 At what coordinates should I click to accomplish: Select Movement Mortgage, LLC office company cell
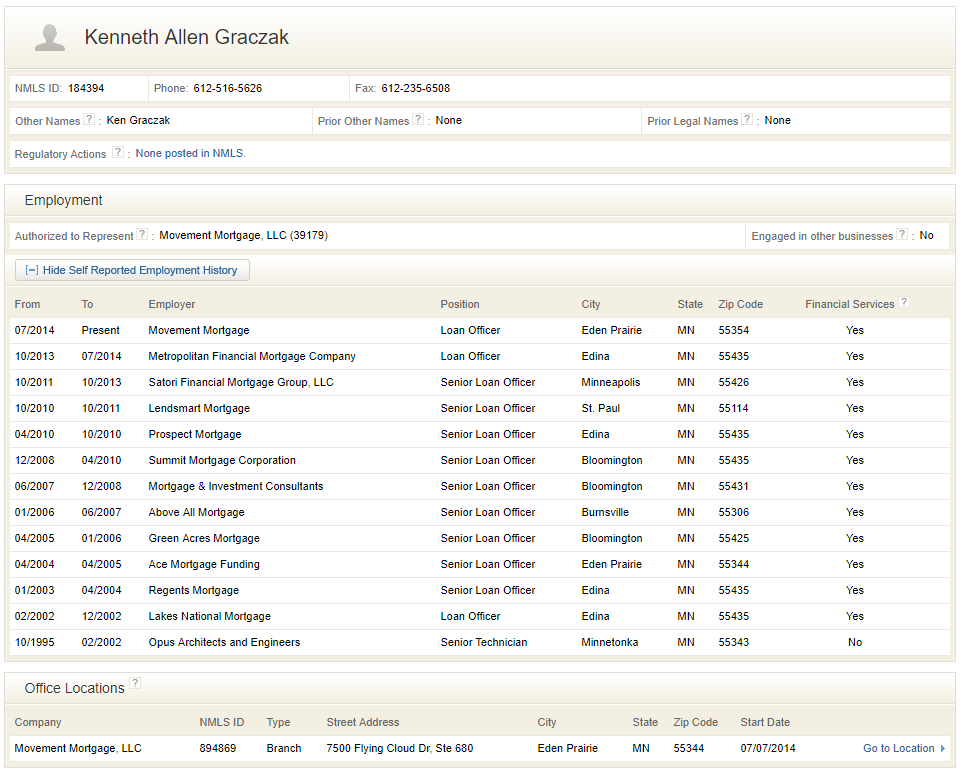(x=78, y=748)
